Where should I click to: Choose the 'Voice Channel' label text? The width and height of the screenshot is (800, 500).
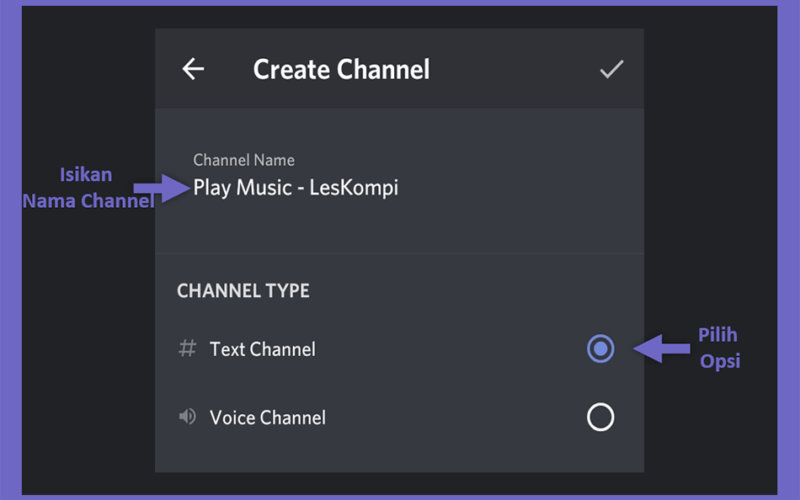268,417
